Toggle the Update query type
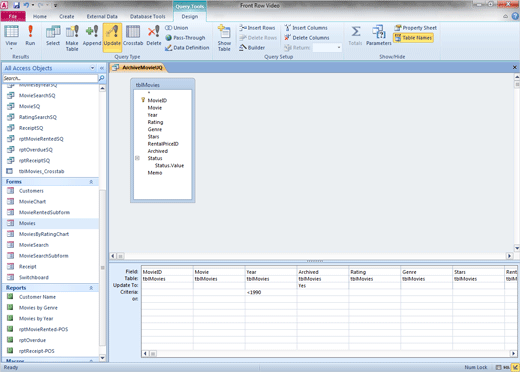520x372 pixels. 112,37
